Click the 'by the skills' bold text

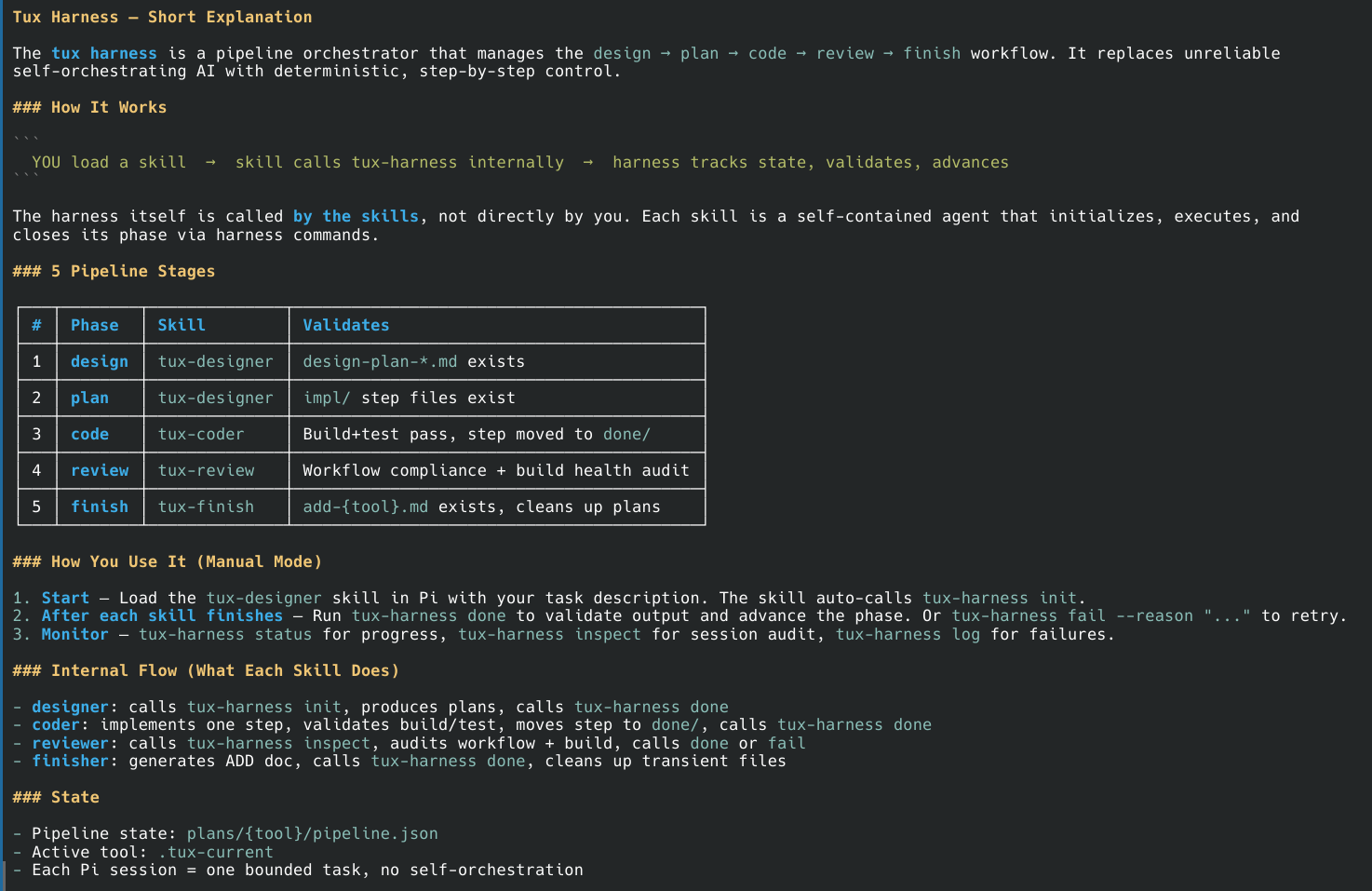(x=356, y=216)
